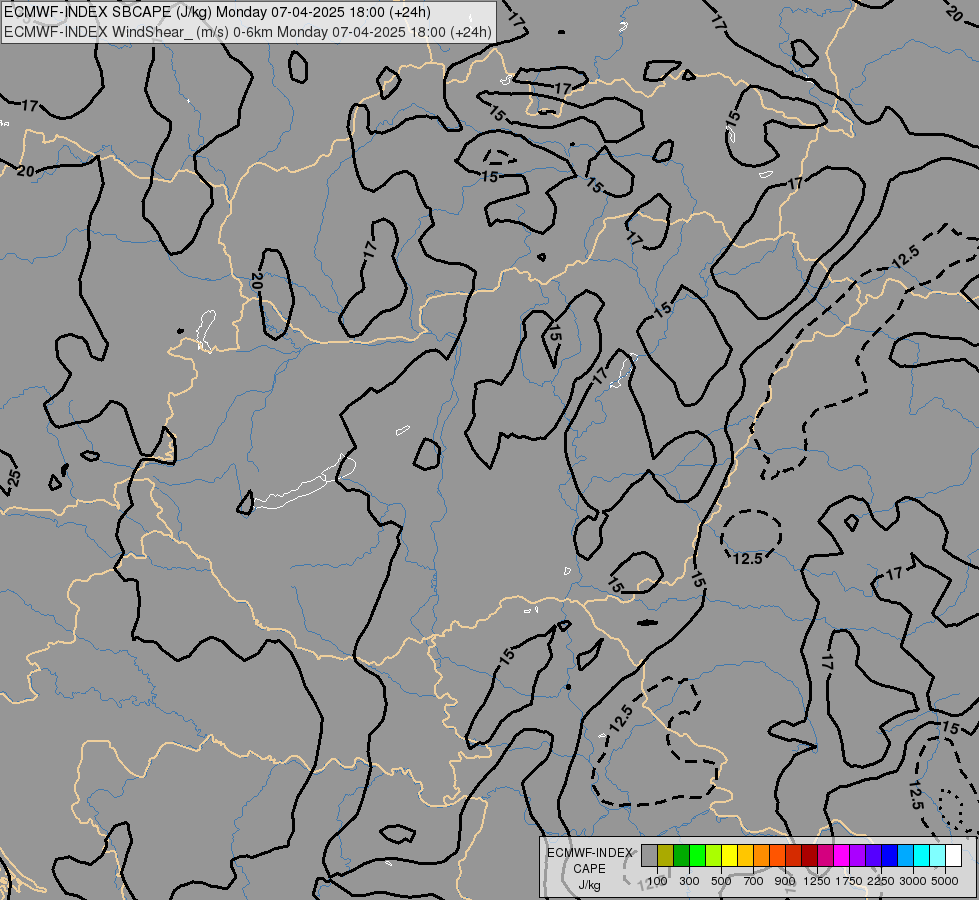Viewport: 979px width, 900px height.
Task: Select the bright magenta legend swatch
Action: click(842, 855)
